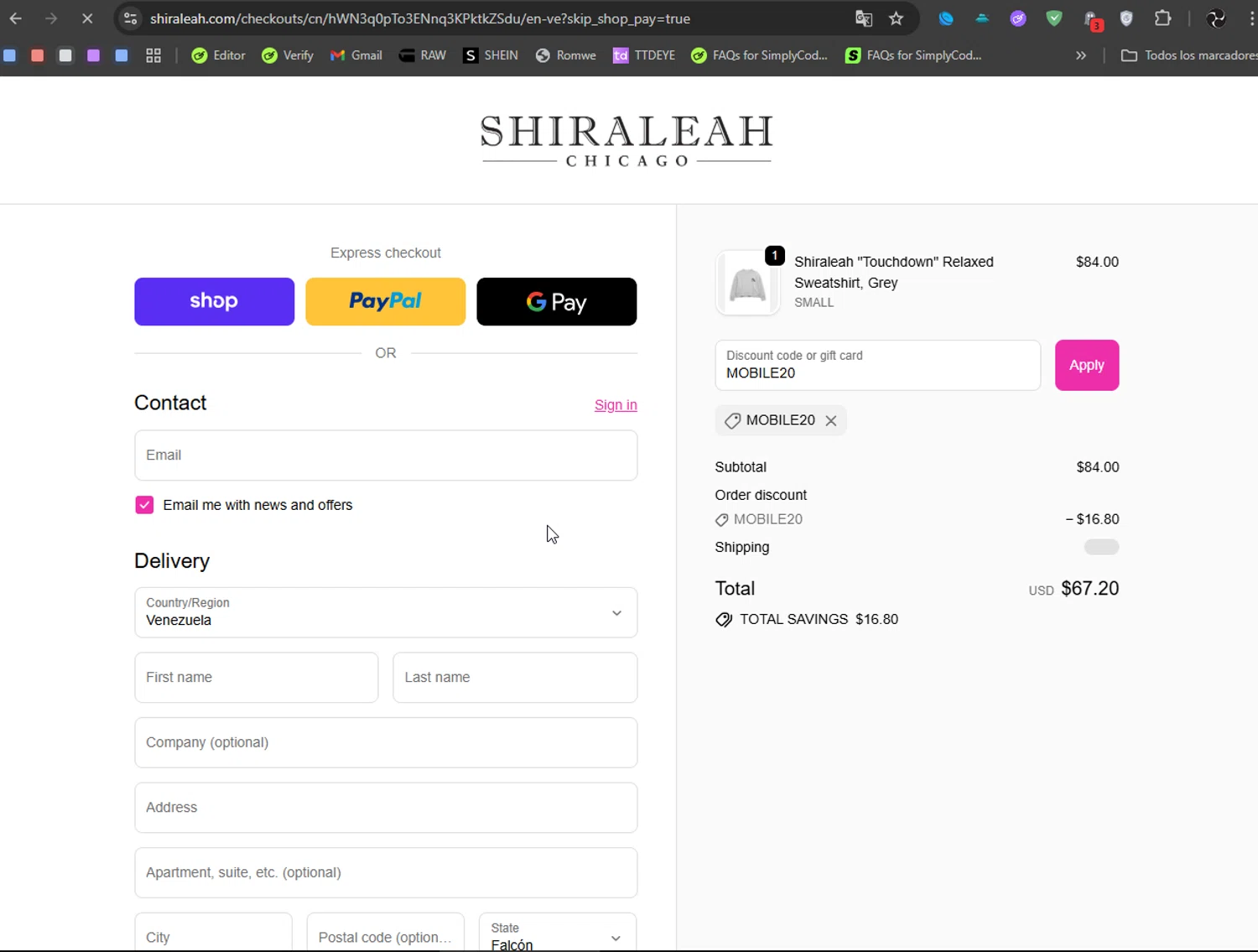
Task: Open the green shield extension
Action: tap(1054, 18)
